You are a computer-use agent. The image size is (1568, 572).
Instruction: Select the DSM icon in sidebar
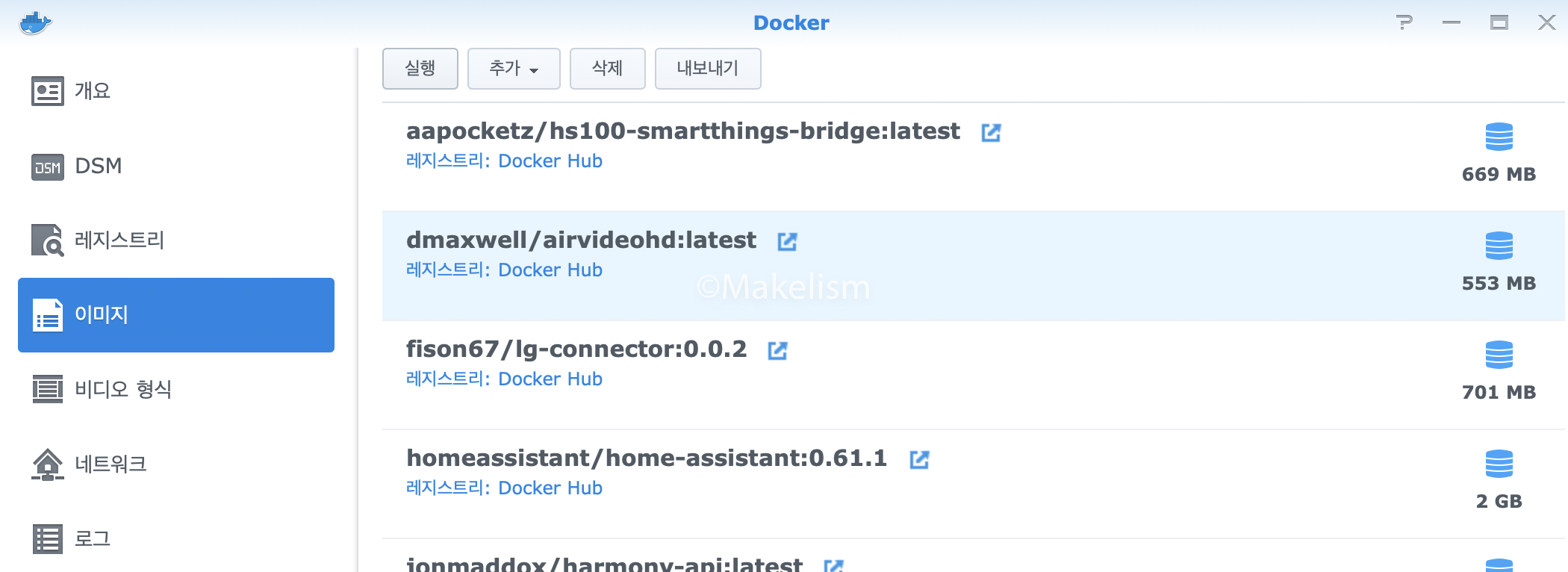click(48, 167)
